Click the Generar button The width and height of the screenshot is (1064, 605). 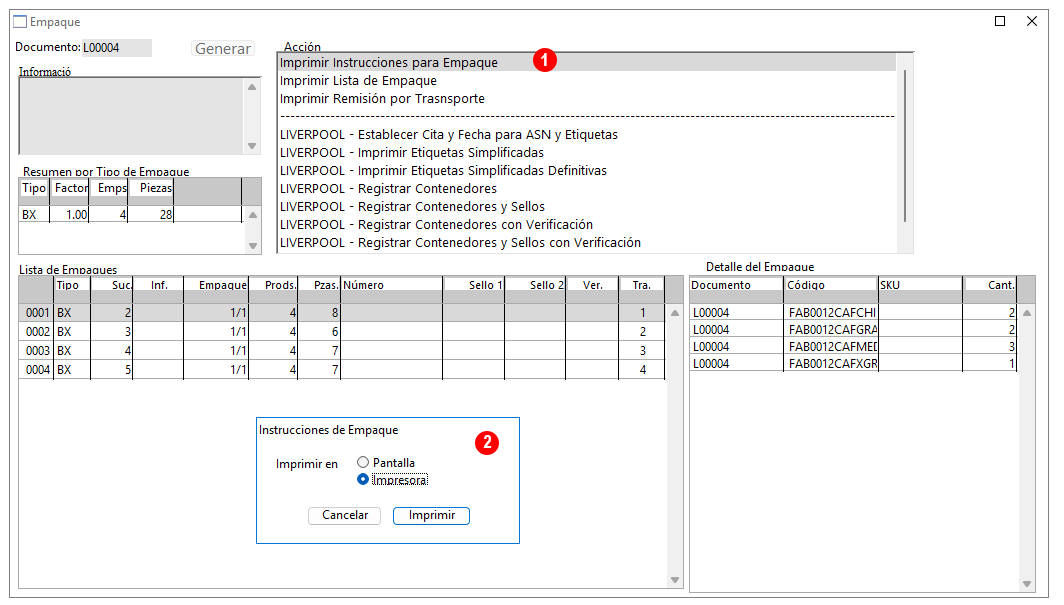point(223,48)
